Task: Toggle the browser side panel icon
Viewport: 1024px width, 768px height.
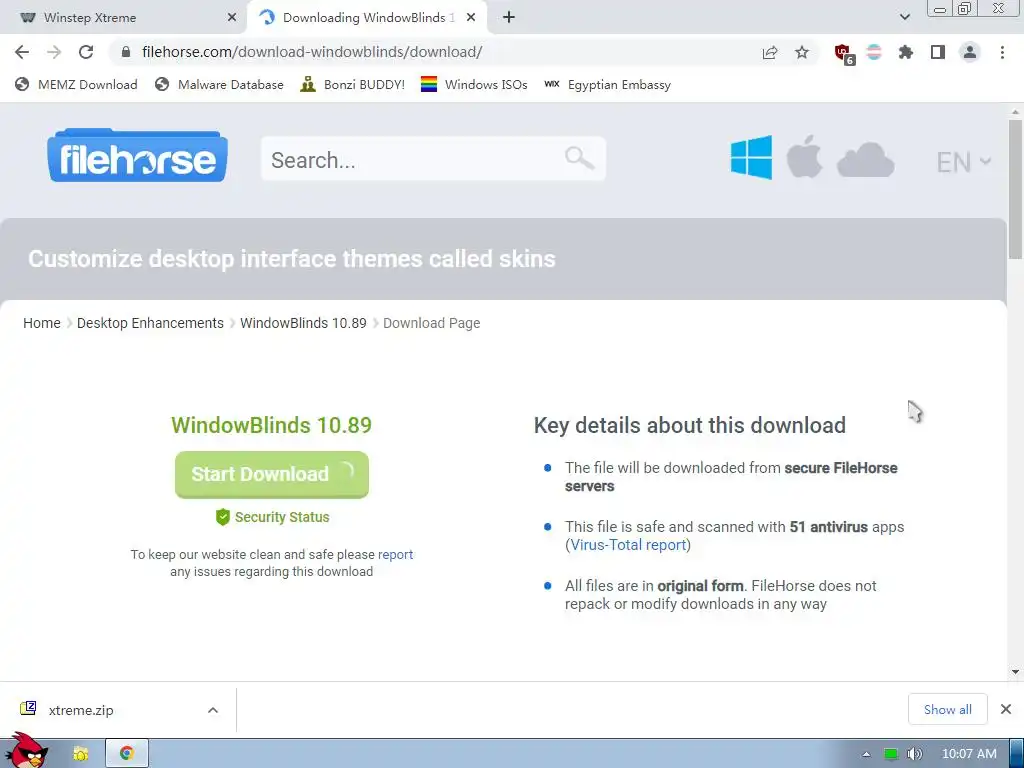Action: coord(938,52)
